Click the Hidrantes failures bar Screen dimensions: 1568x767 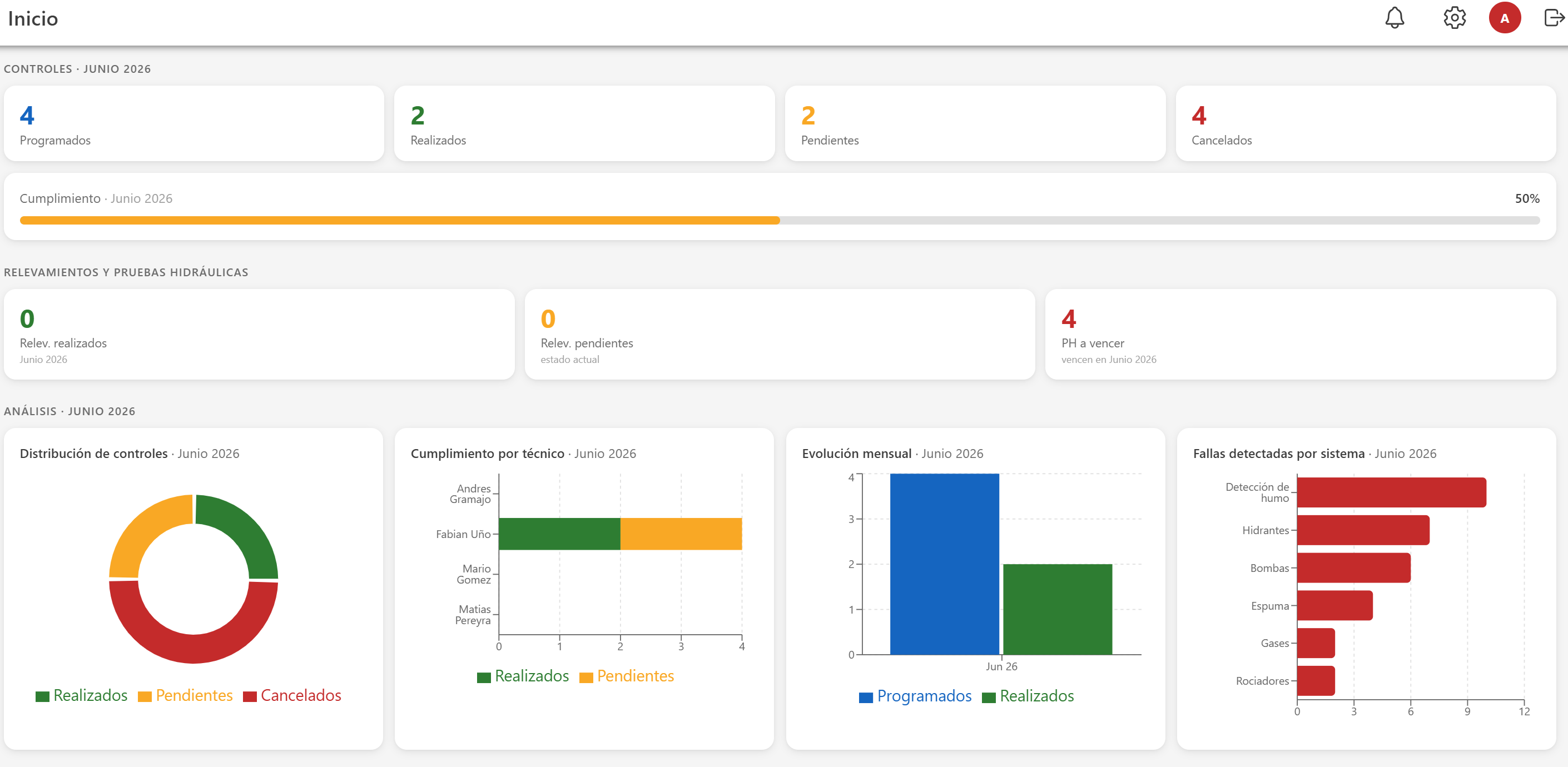(1363, 530)
